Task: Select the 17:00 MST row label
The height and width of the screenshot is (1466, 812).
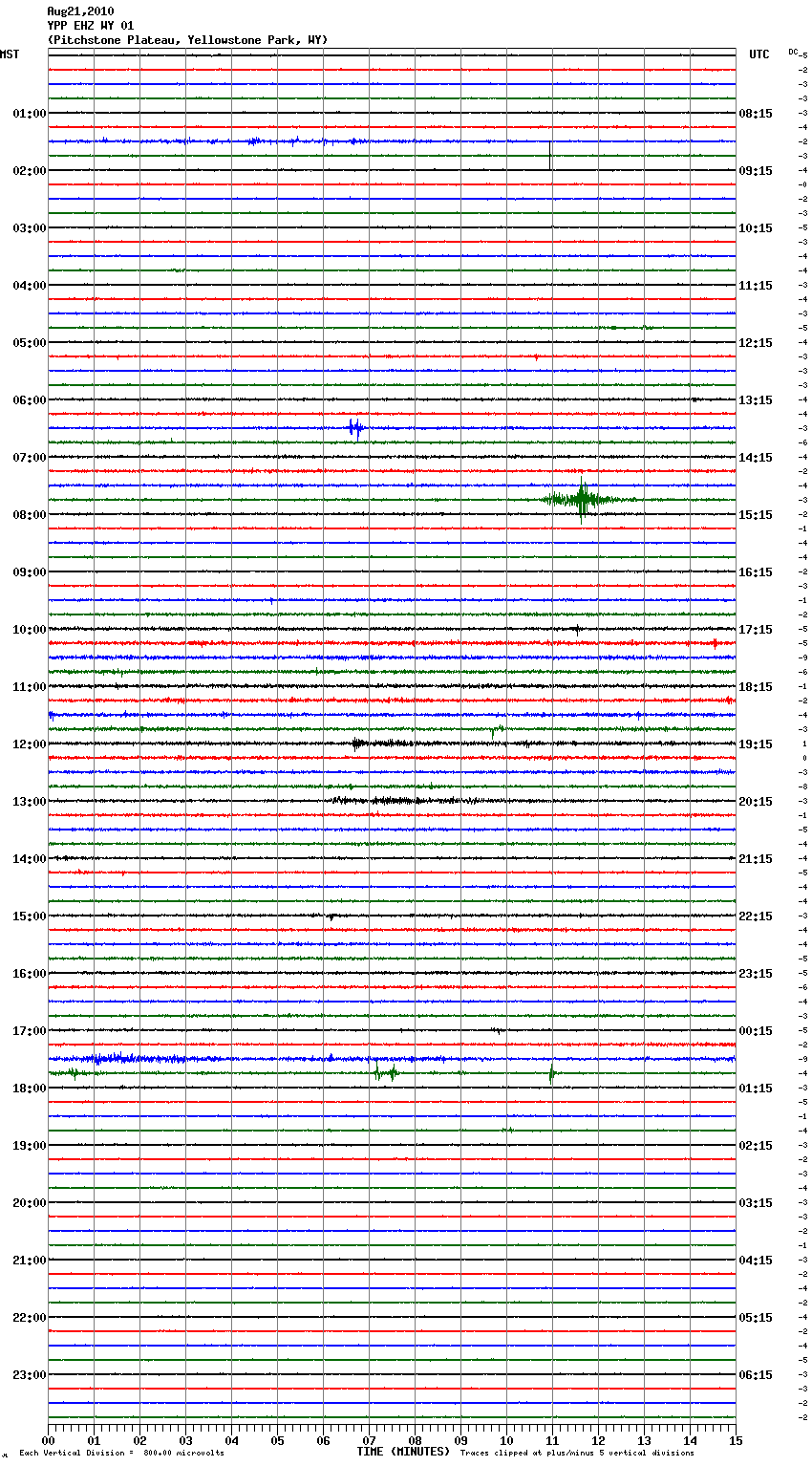Action: pos(30,1031)
